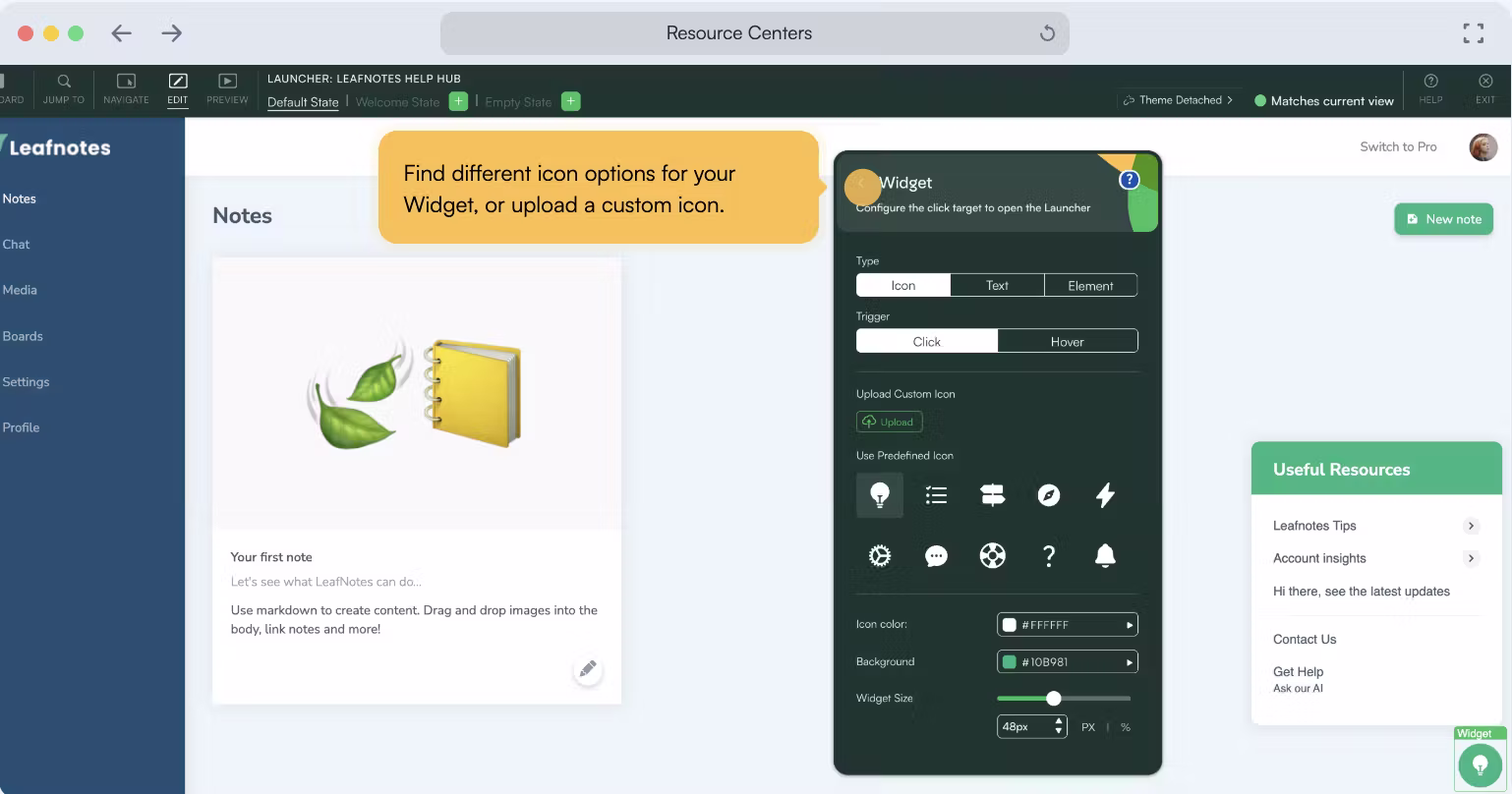
Task: Click the New note button
Action: (1443, 219)
